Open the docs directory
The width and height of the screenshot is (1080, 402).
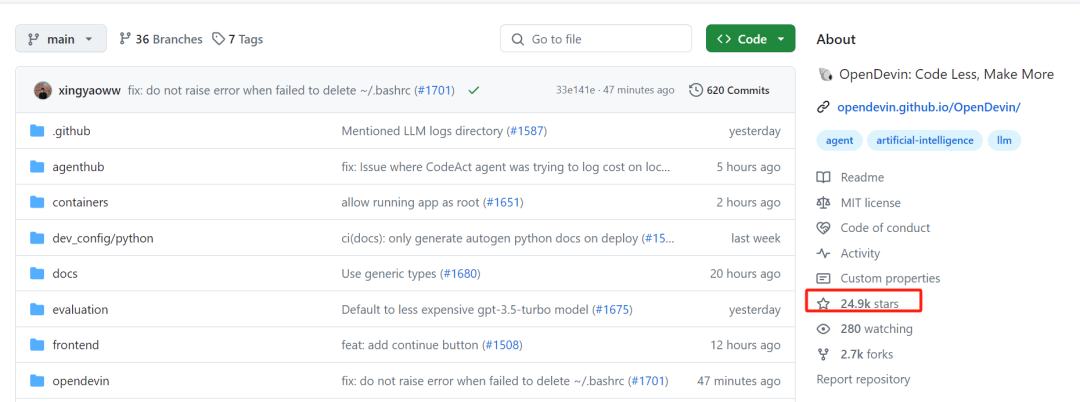click(65, 274)
